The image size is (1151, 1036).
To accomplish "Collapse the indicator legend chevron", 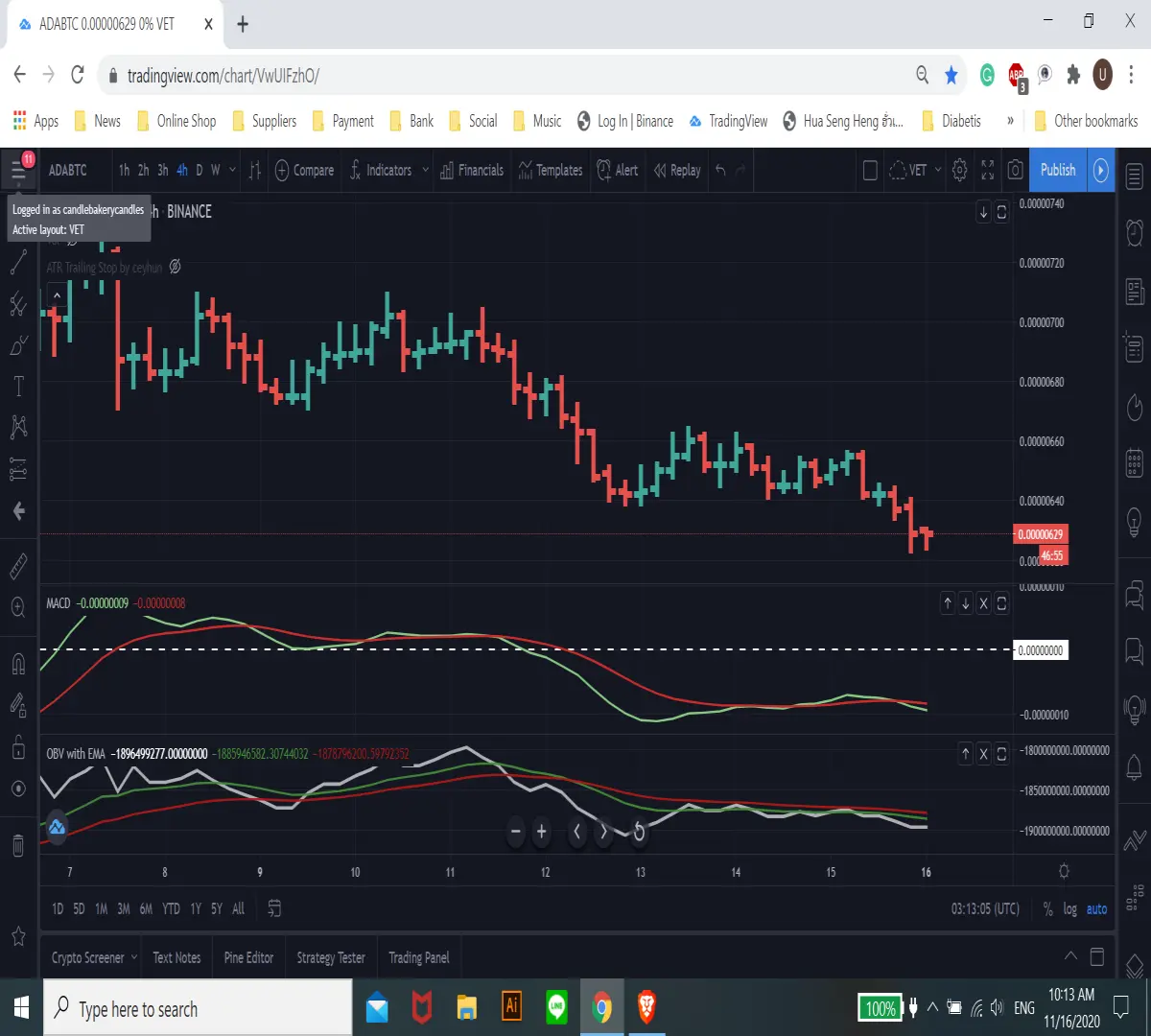I will click(57, 294).
